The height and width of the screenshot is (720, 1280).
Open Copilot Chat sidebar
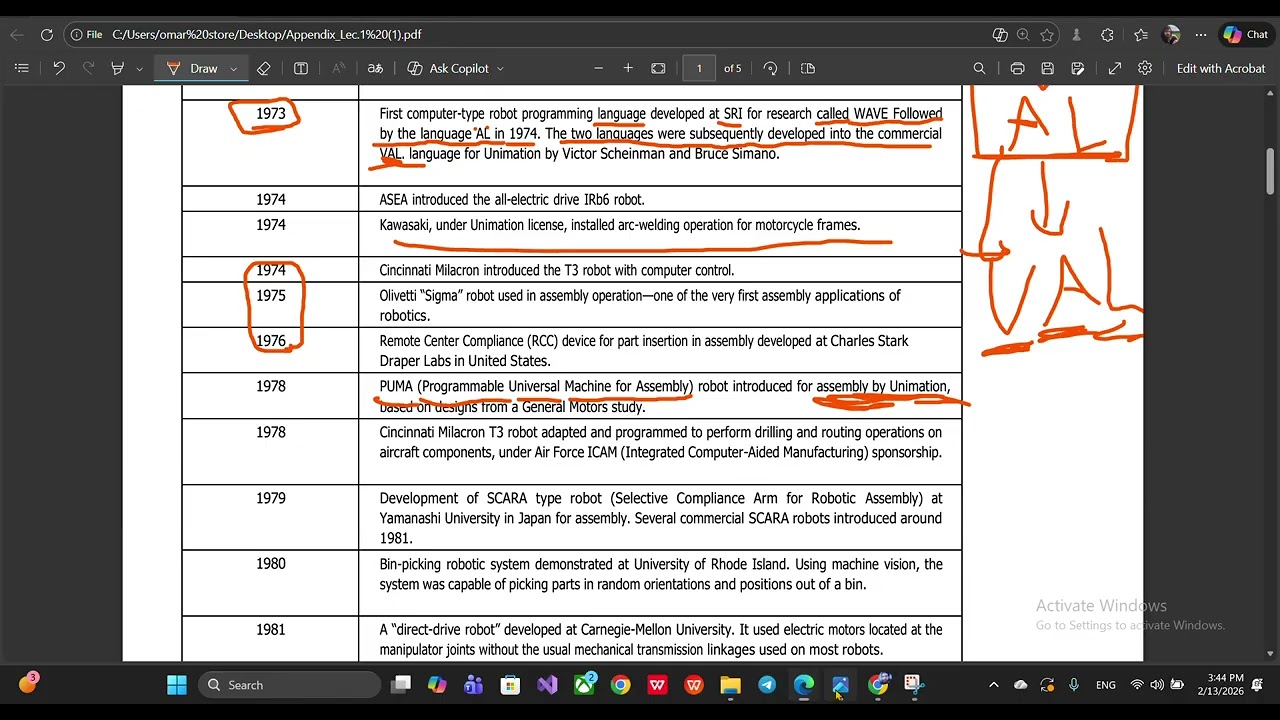point(1245,34)
